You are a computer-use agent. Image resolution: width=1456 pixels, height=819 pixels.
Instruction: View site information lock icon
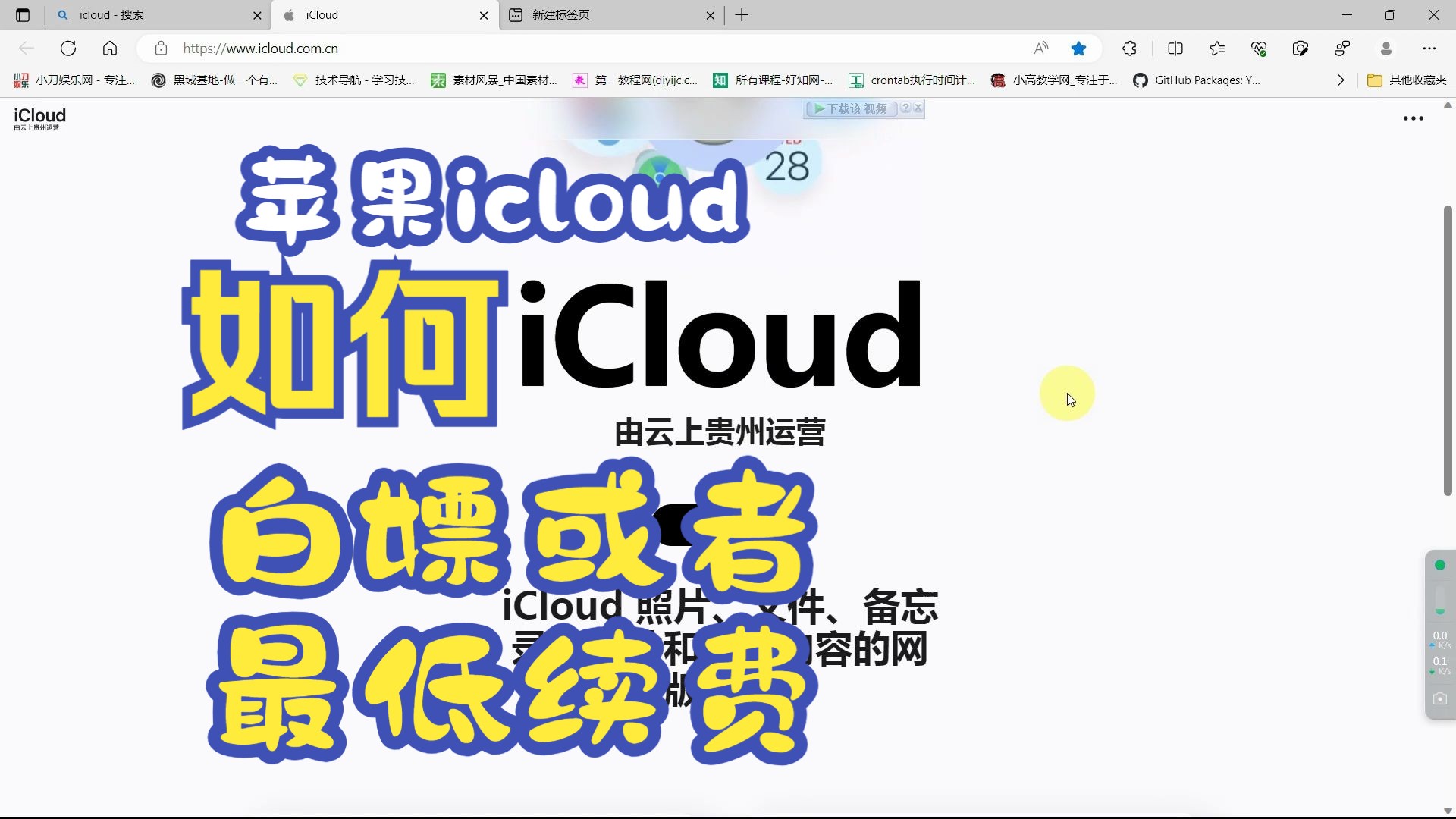[x=161, y=49]
